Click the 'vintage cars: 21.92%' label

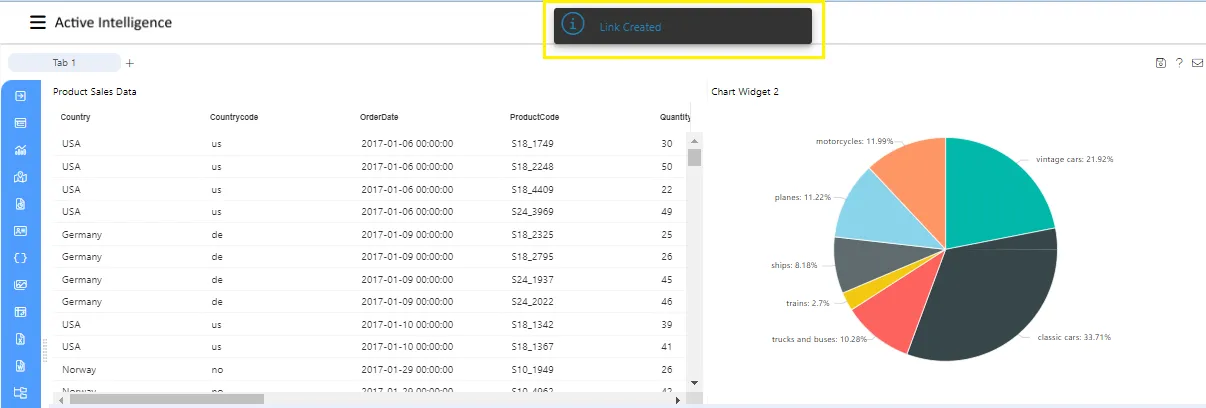[1075, 159]
